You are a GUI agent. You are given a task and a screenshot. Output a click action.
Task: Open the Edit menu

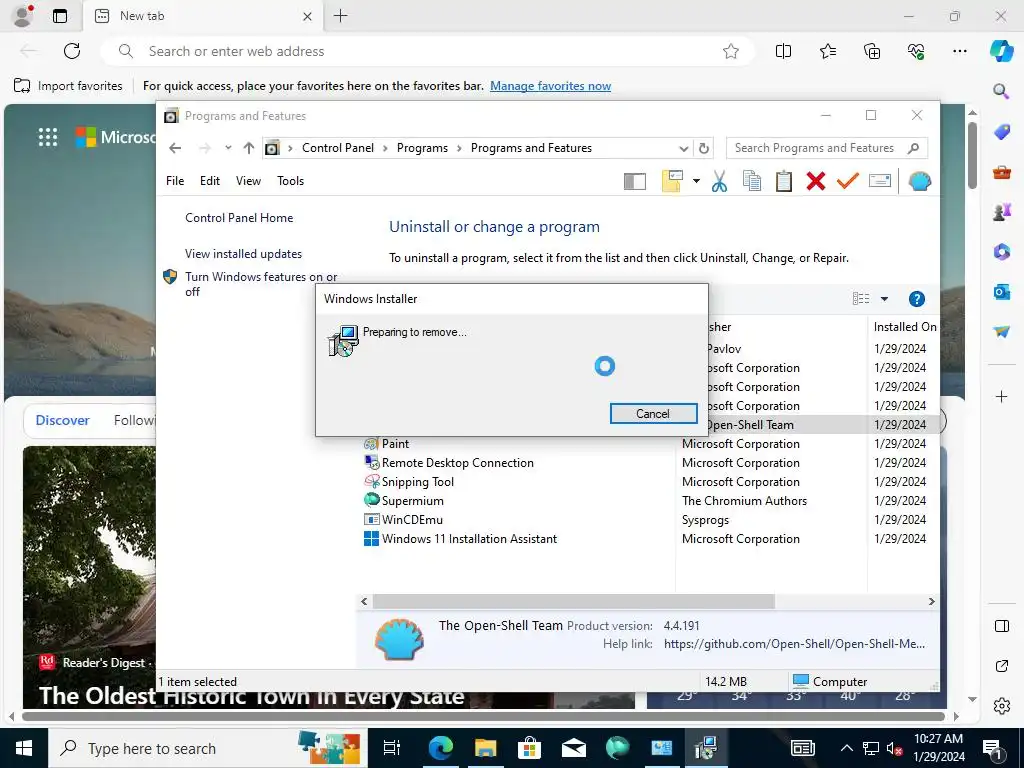[210, 181]
